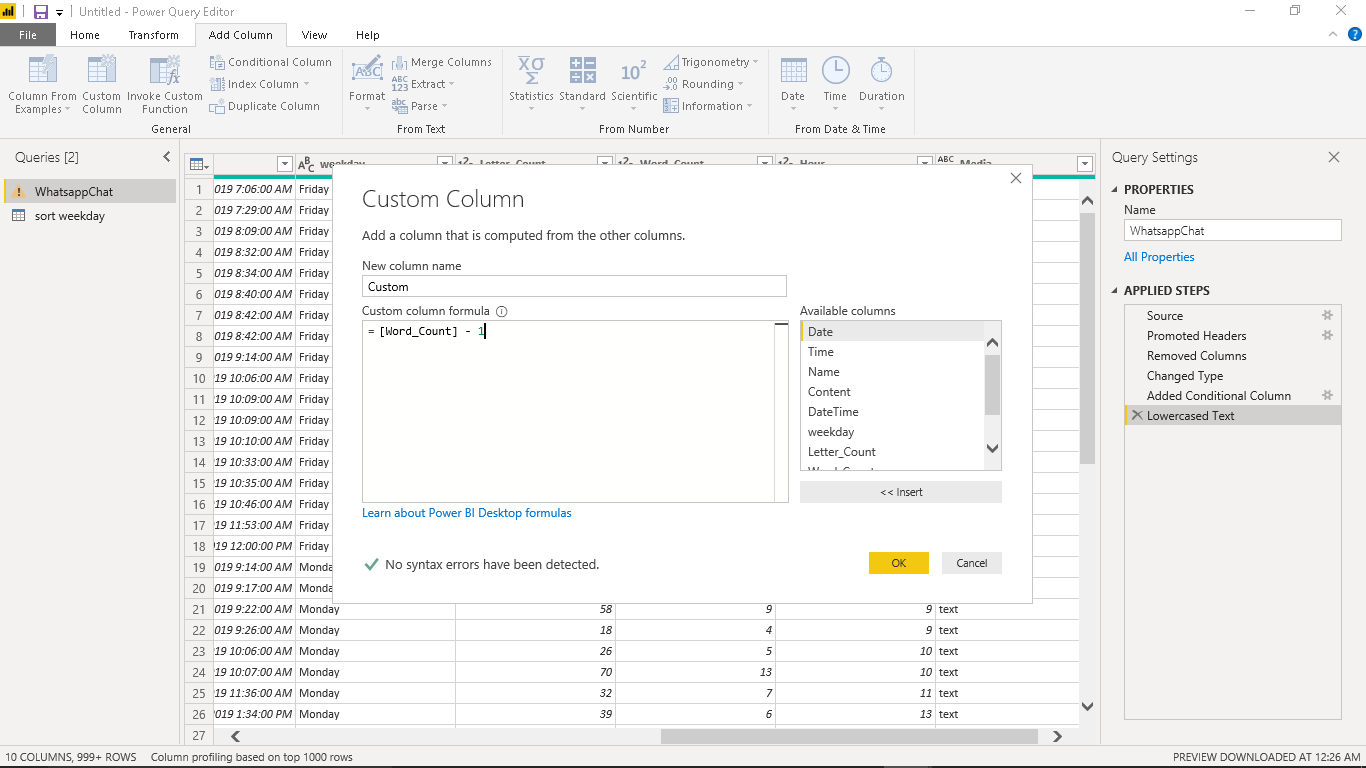Viewport: 1366px width, 768px height.
Task: Expand the Index Column dropdown
Action: click(306, 84)
